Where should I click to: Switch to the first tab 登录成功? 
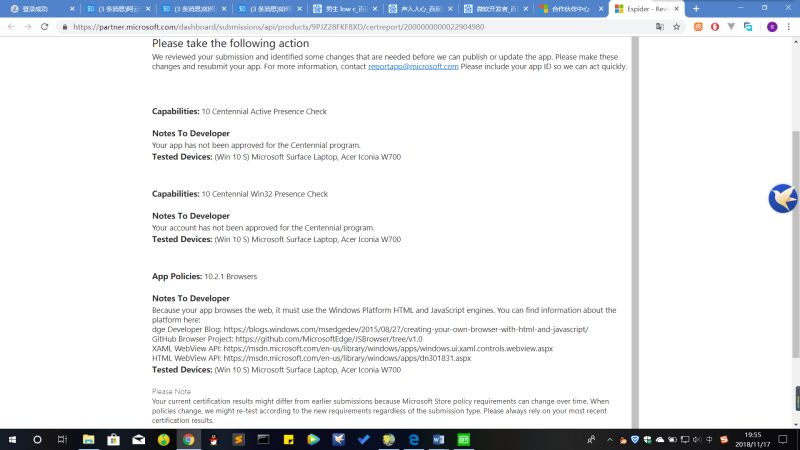tap(43, 9)
